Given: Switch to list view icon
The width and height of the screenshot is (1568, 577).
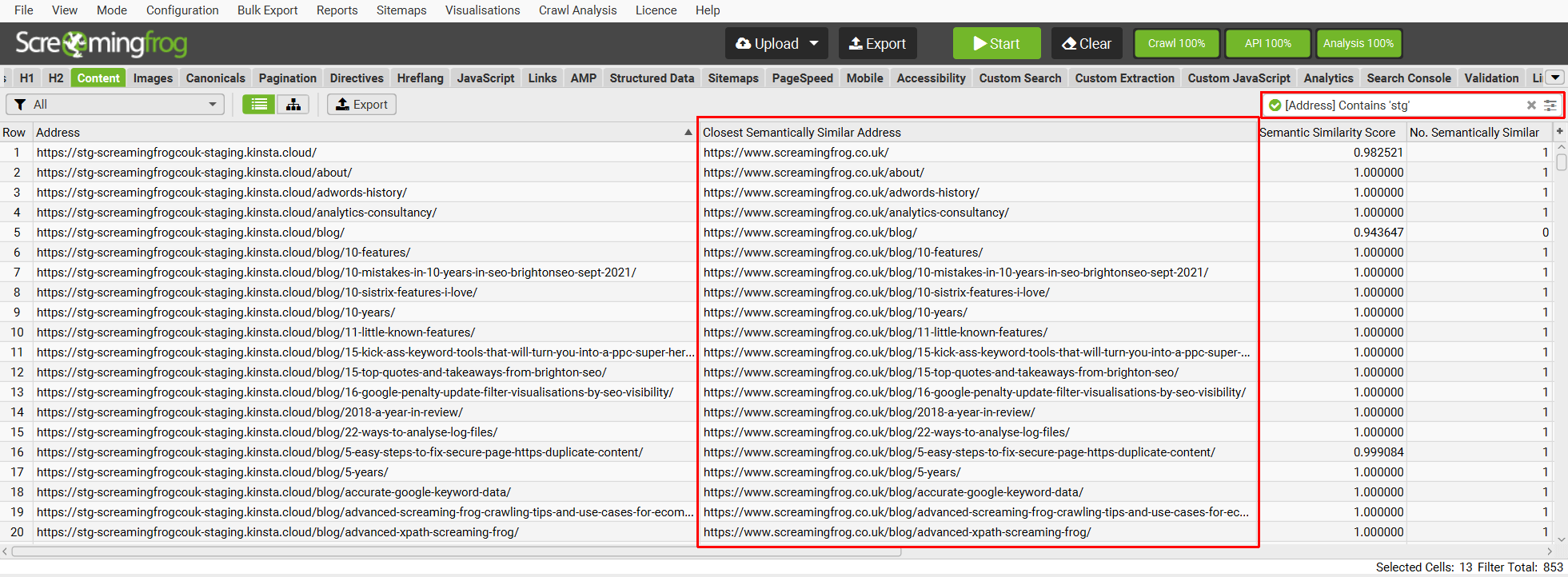Looking at the screenshot, I should 259,105.
